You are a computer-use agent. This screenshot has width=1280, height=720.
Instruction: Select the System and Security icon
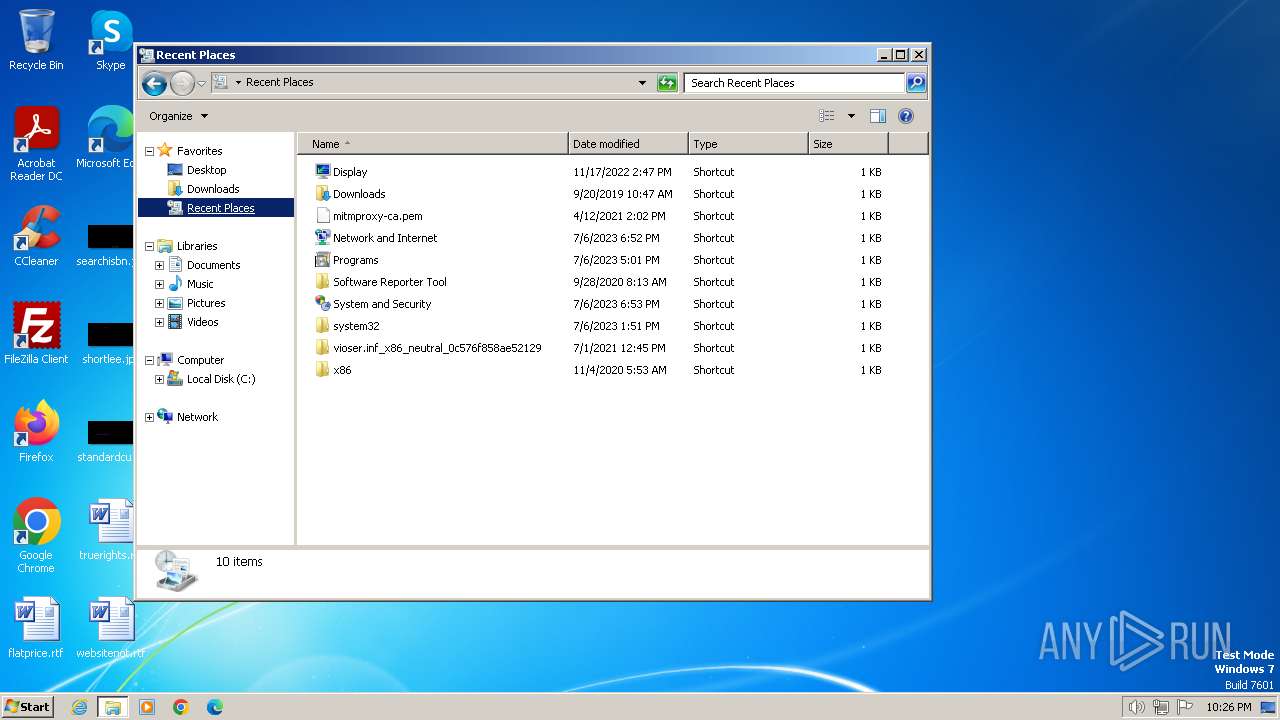point(322,304)
